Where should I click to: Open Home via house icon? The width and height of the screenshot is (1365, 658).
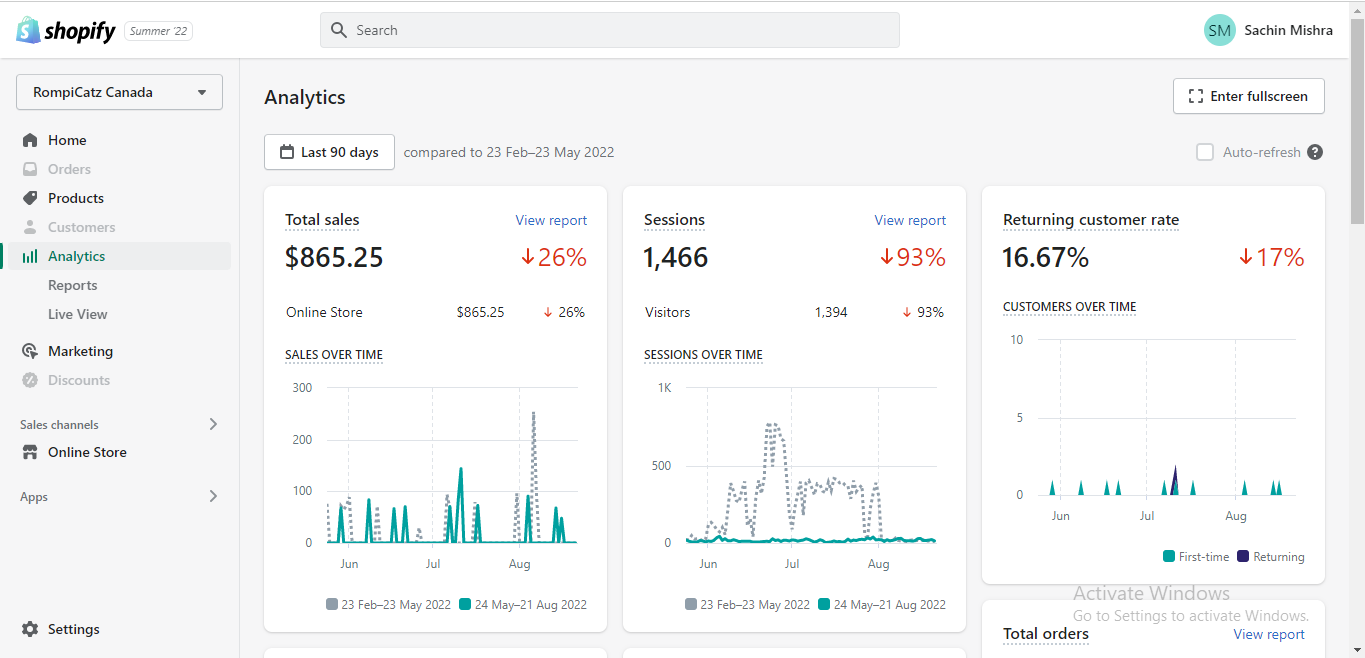(x=30, y=140)
